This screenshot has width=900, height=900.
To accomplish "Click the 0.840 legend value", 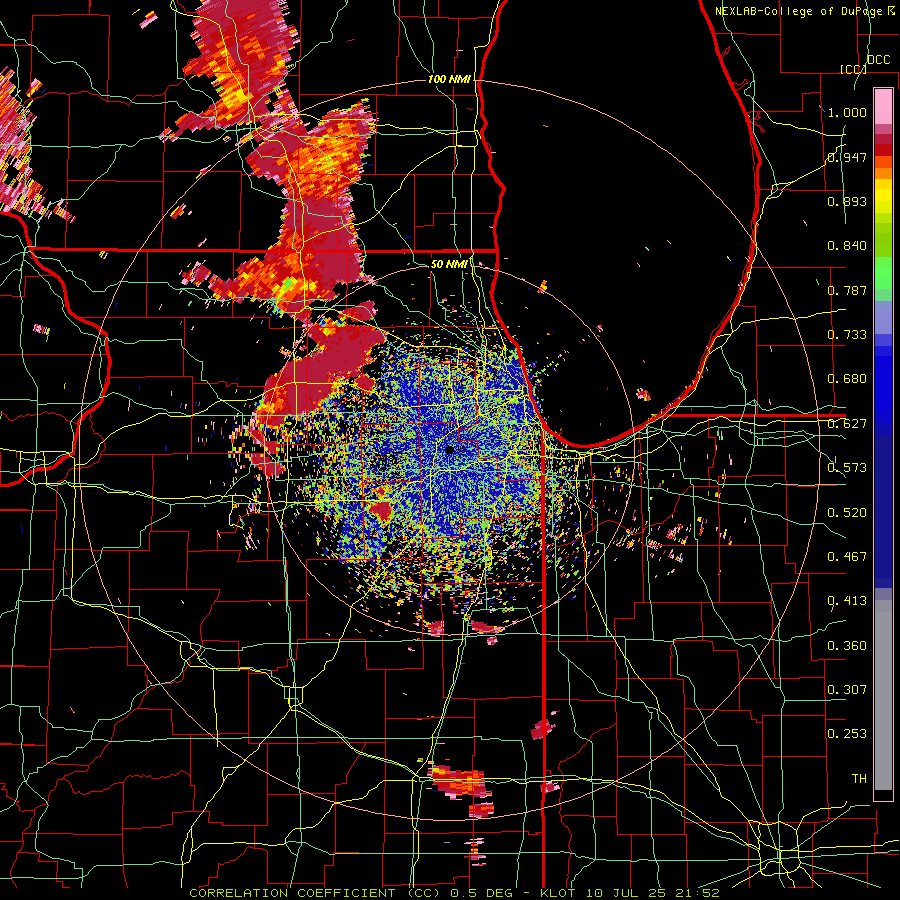I will [847, 246].
